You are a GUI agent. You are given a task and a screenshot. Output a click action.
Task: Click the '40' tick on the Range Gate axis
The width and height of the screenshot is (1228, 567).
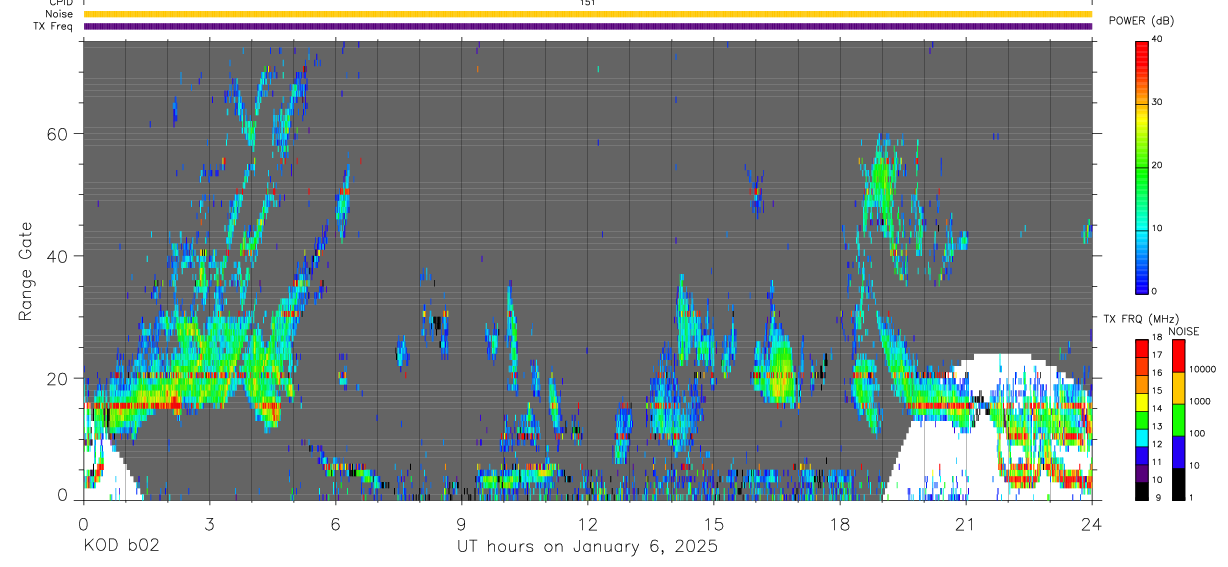click(58, 256)
